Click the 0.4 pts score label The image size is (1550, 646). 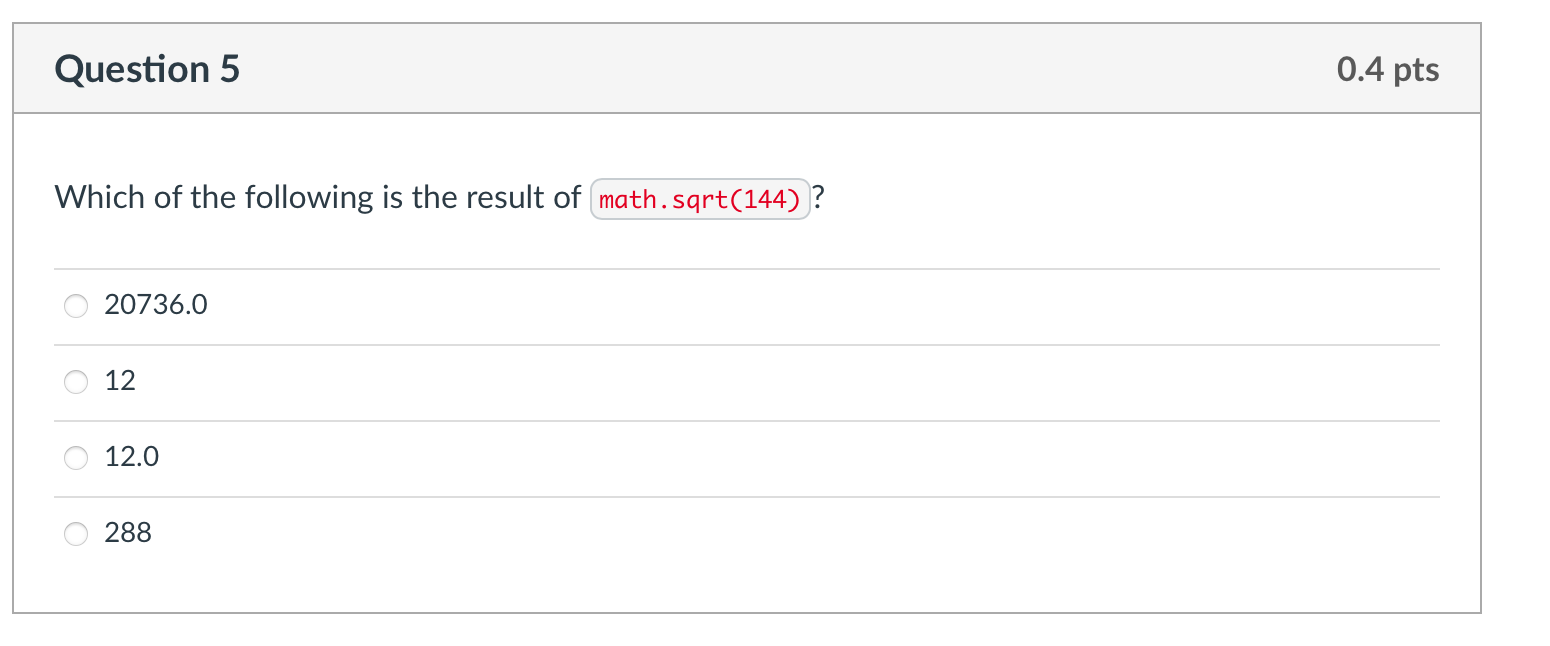1387,70
